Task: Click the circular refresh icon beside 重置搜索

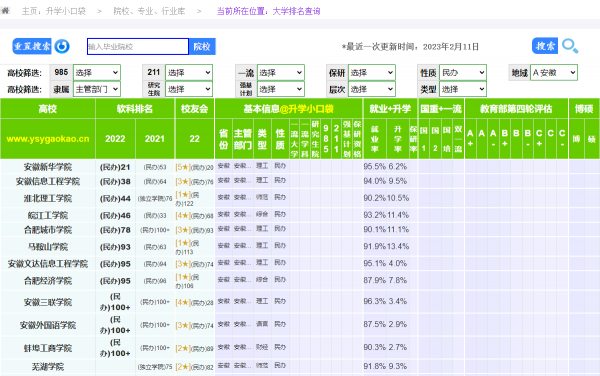Action: tap(62, 46)
